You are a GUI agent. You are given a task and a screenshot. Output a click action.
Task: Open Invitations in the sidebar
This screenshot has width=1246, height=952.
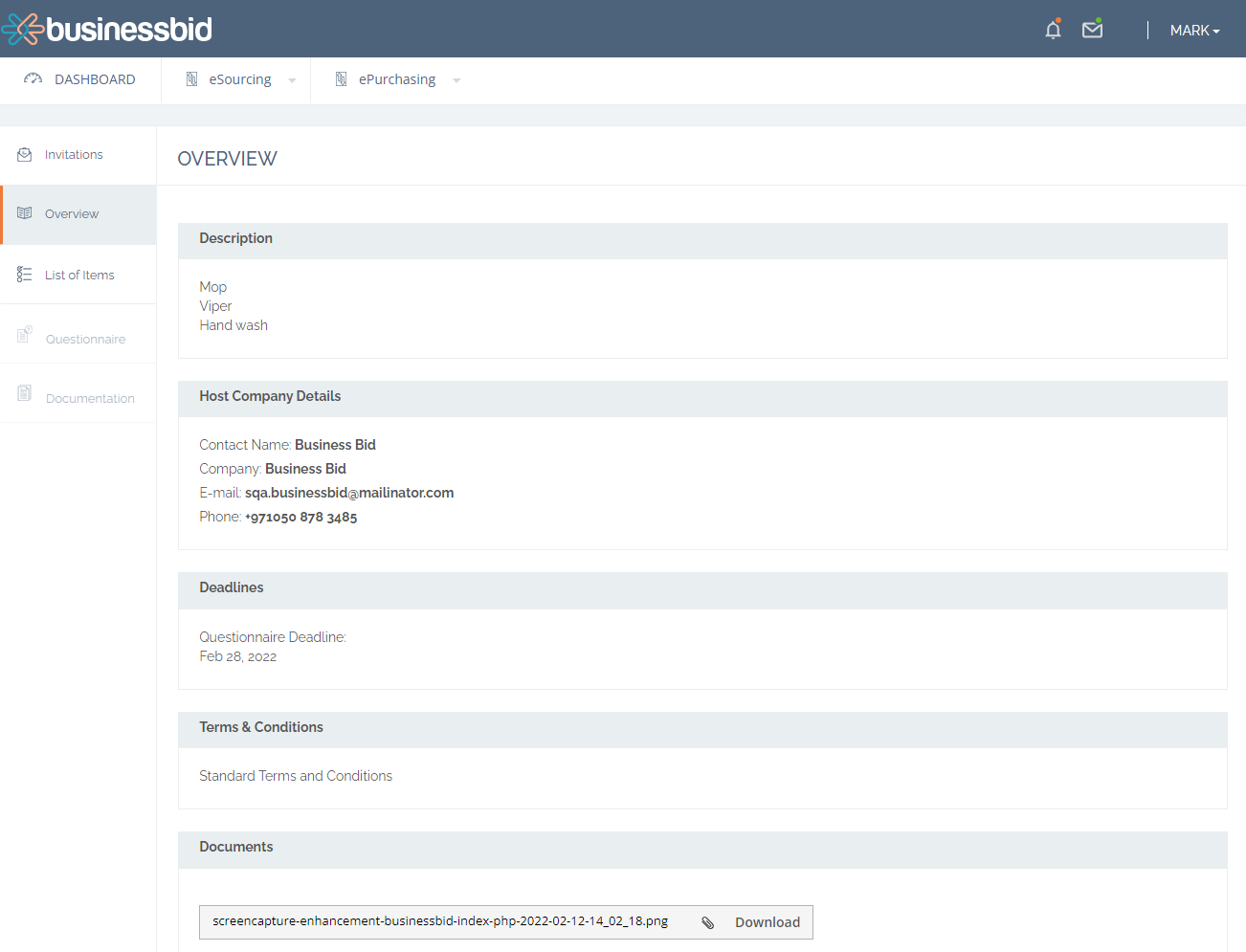tap(74, 155)
